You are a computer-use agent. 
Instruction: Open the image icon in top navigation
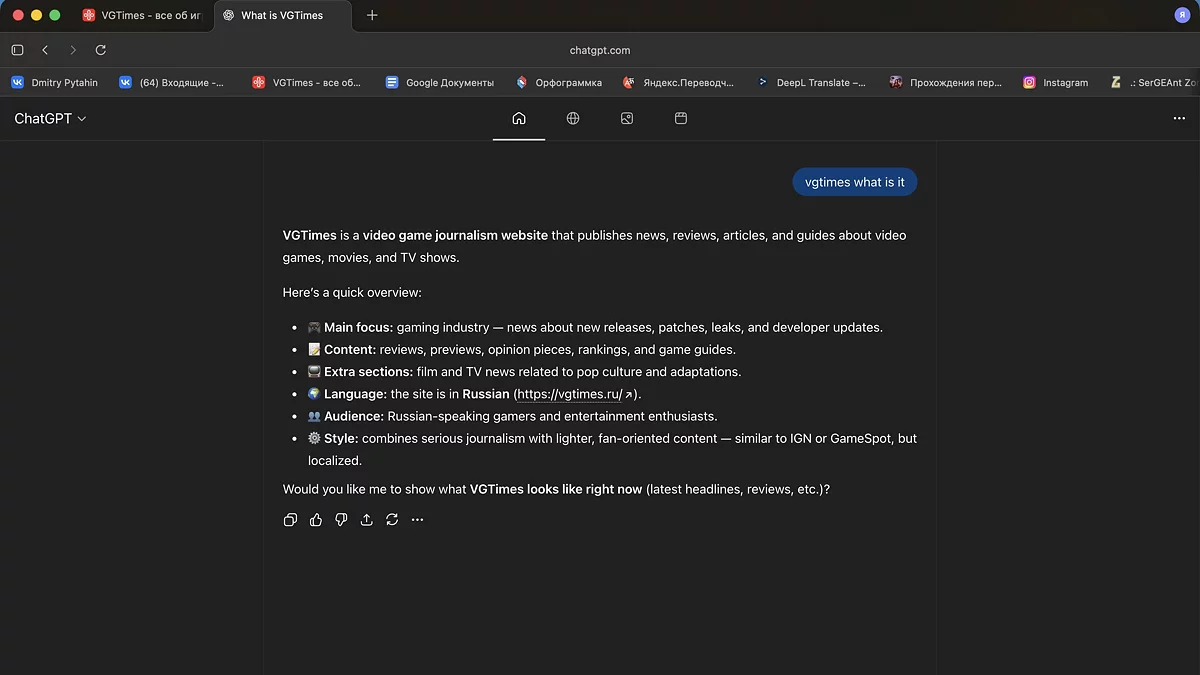click(x=627, y=119)
